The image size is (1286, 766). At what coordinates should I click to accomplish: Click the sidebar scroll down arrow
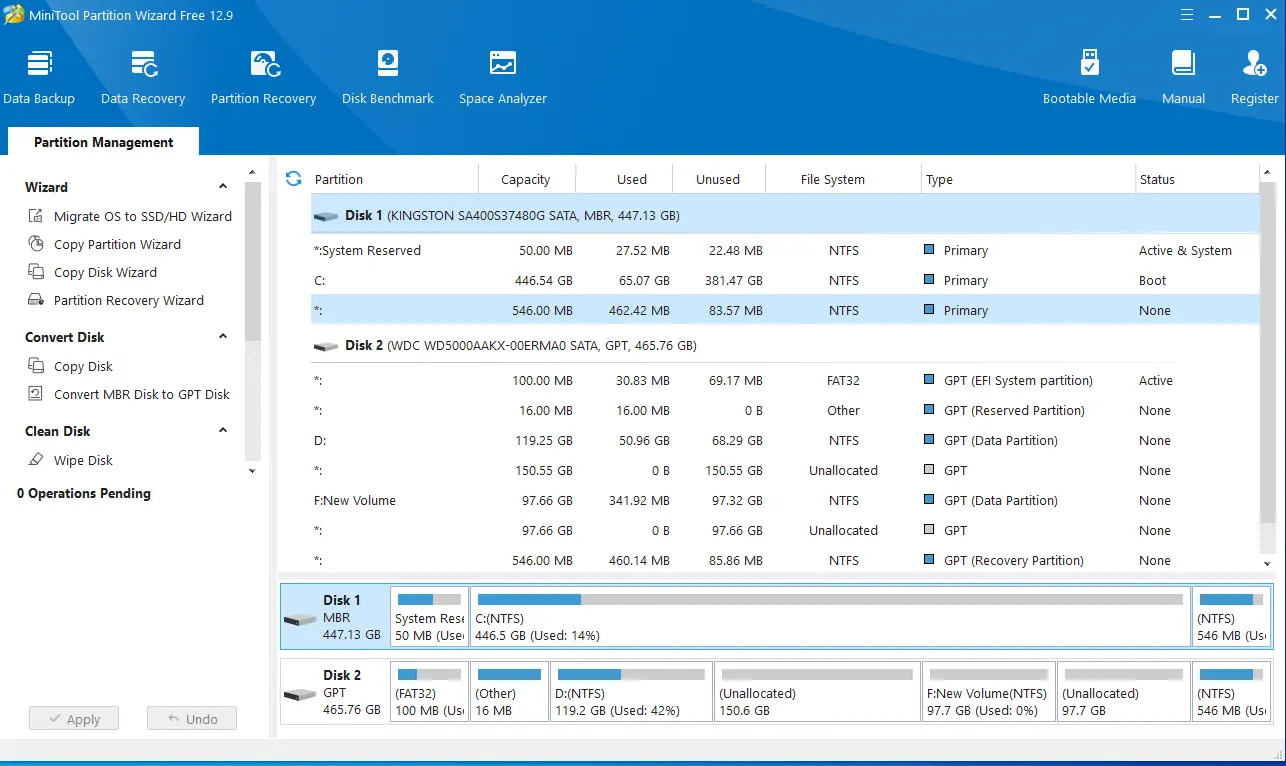[x=252, y=471]
